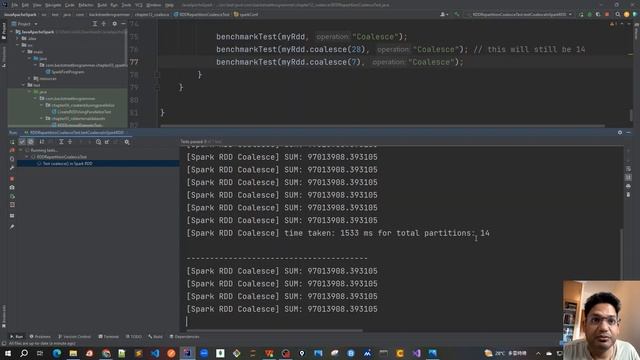
Task: Open the Navigate menu
Action: point(53,5)
